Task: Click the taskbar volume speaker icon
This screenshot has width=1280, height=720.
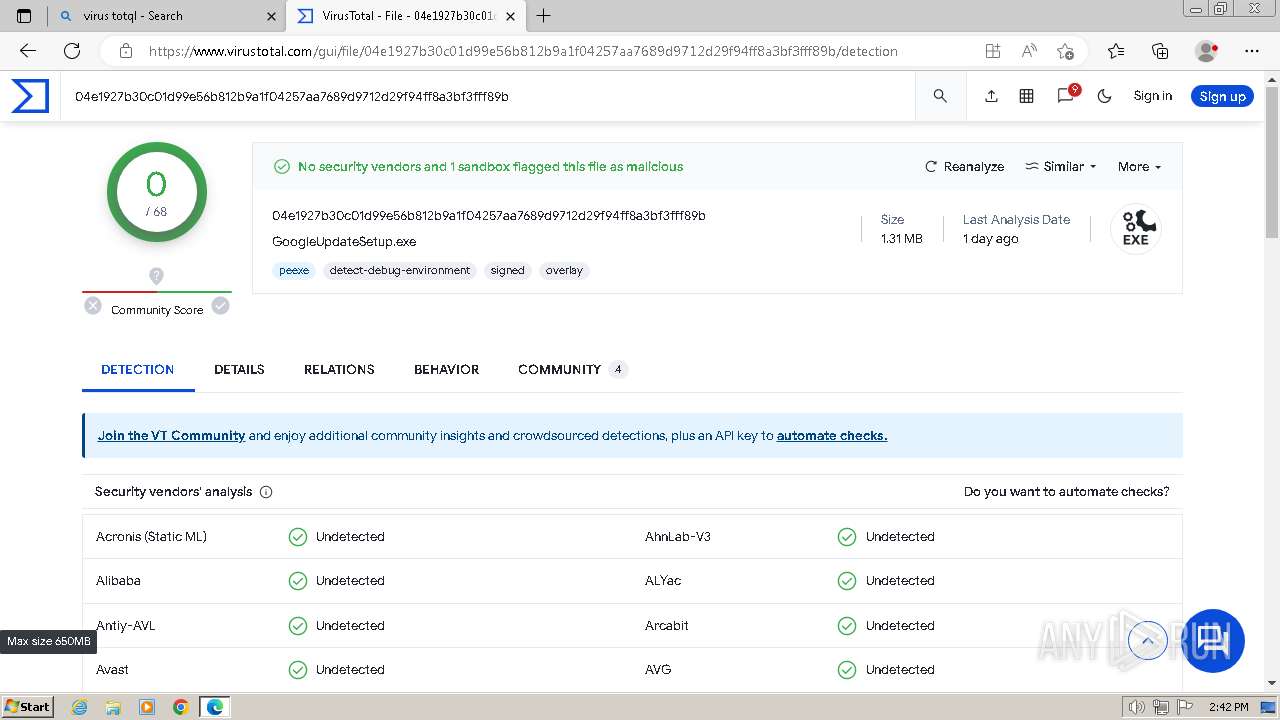Action: [x=1135, y=707]
